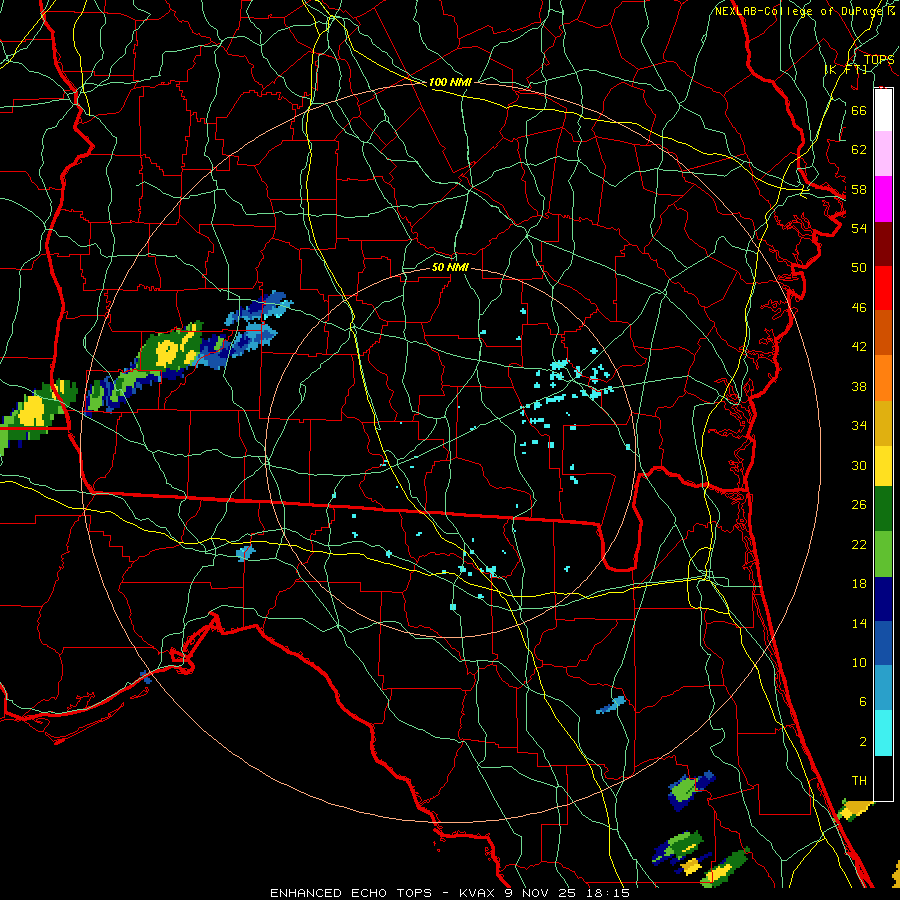The height and width of the screenshot is (900, 900).
Task: Click the "22" legend value
Action: 859,545
